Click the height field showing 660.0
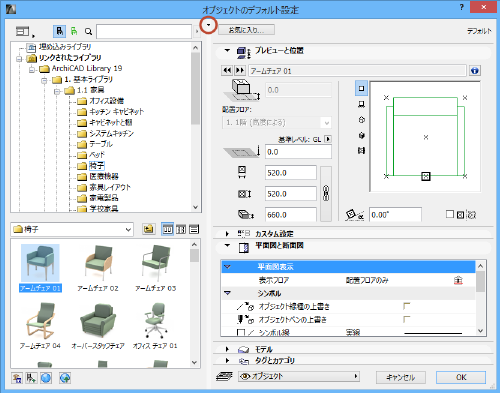Viewport: 500px width, 393px height. click(291, 215)
